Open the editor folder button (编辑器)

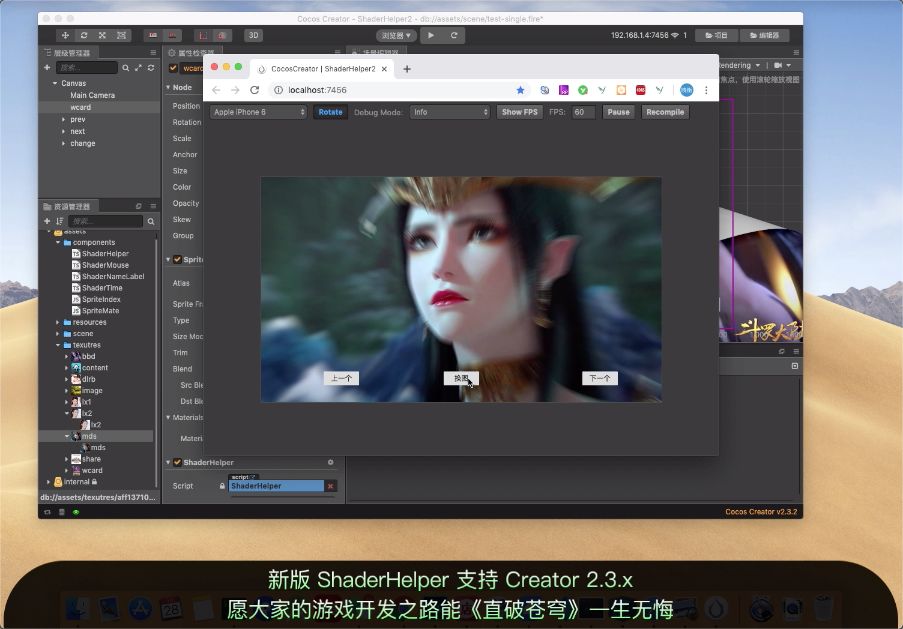click(x=764, y=35)
